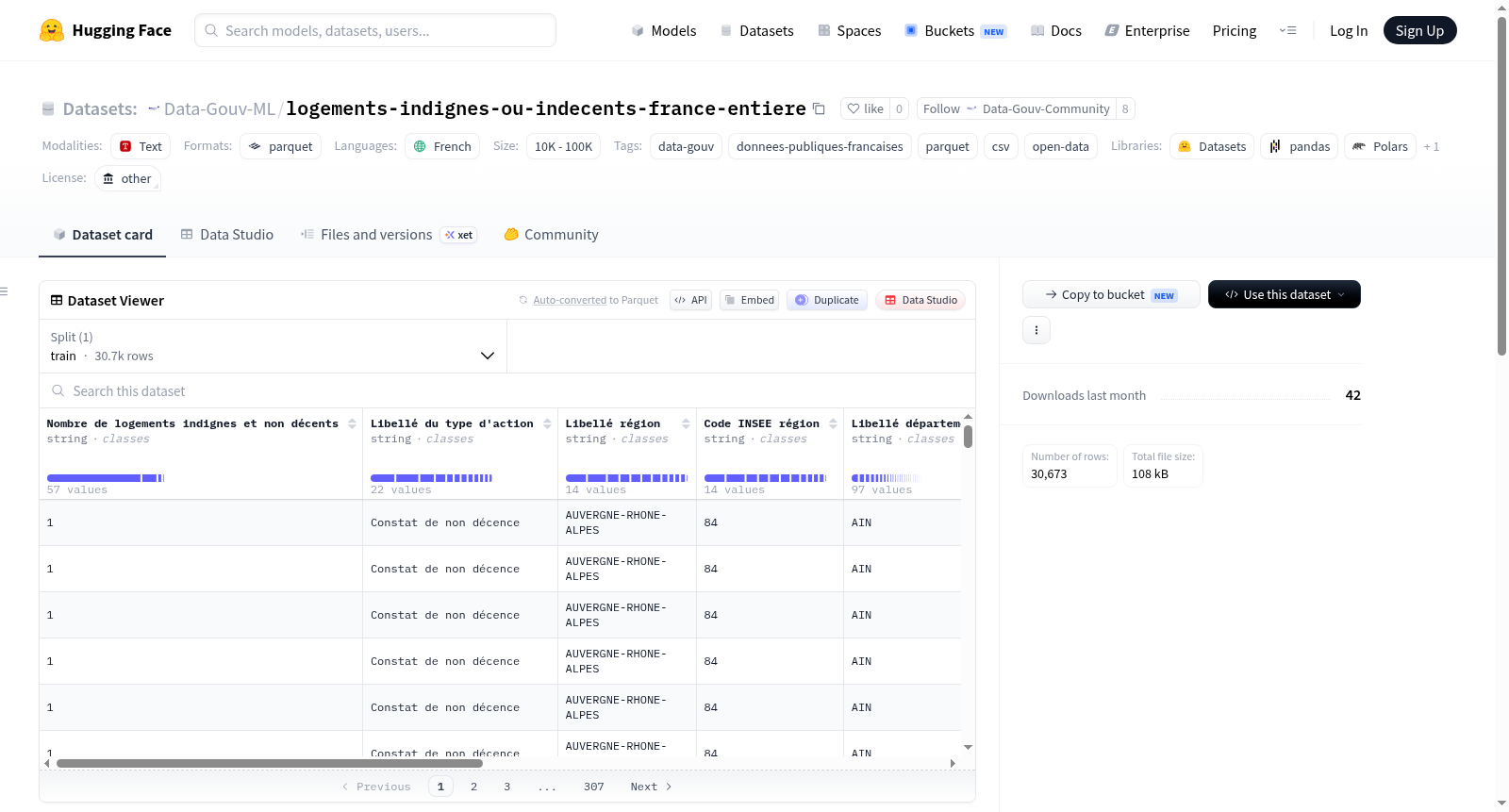Select the Polars library tag
This screenshot has height=812, width=1509.
pyautogui.click(x=1380, y=146)
